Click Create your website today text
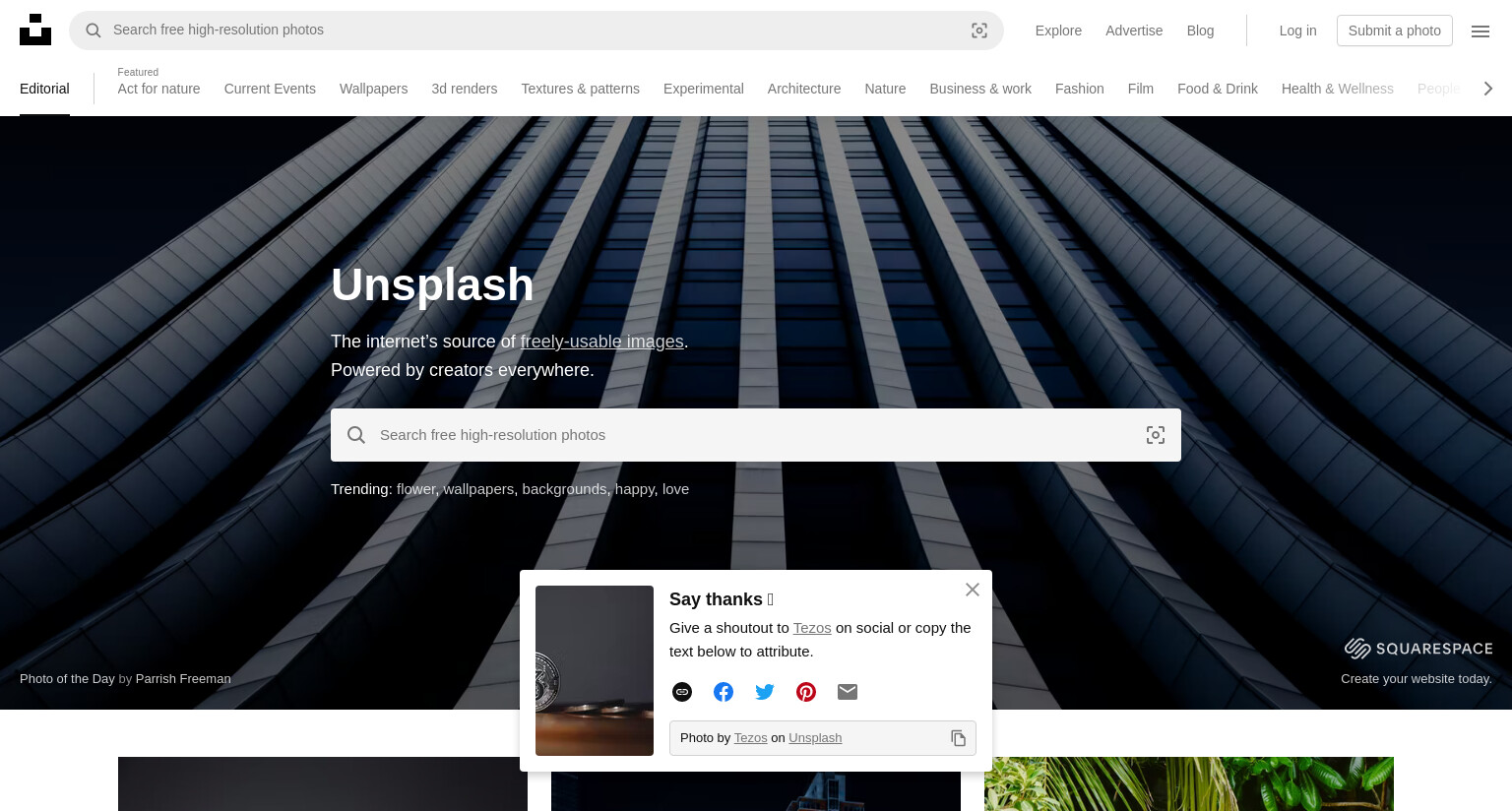The height and width of the screenshot is (811, 1512). (1417, 678)
